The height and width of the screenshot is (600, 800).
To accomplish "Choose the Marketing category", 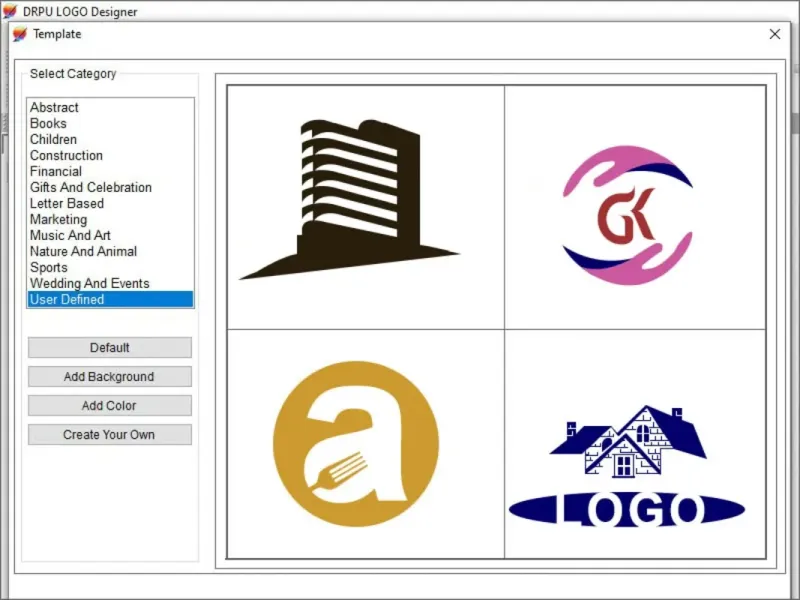I will pos(110,219).
